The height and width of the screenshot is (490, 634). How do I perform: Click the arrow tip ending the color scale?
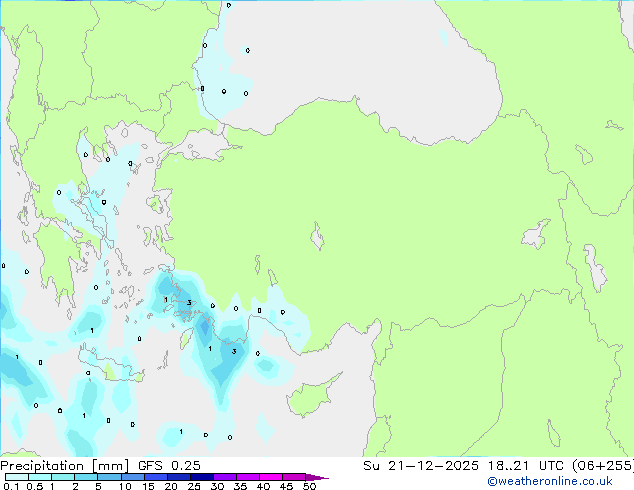point(324,478)
